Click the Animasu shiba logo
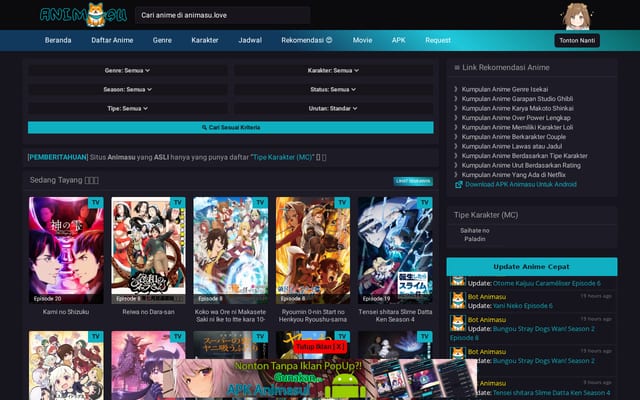 pos(84,15)
